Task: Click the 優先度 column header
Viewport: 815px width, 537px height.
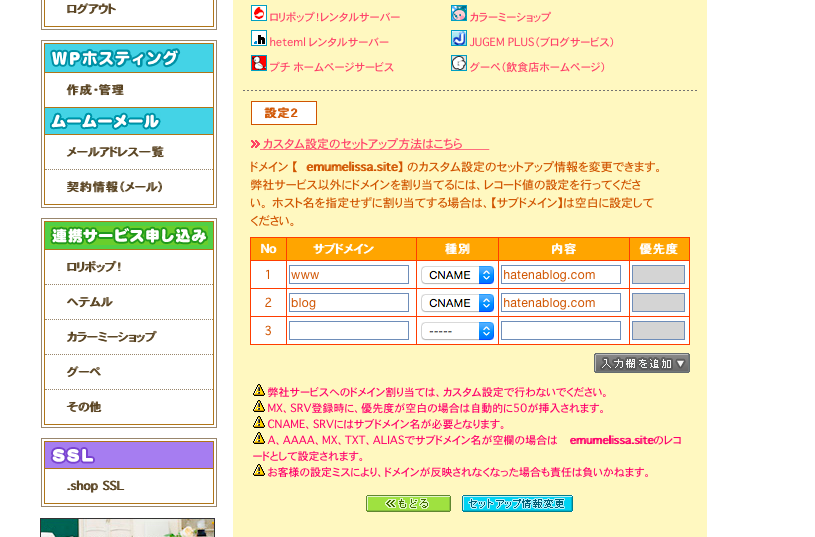Action: point(659,249)
